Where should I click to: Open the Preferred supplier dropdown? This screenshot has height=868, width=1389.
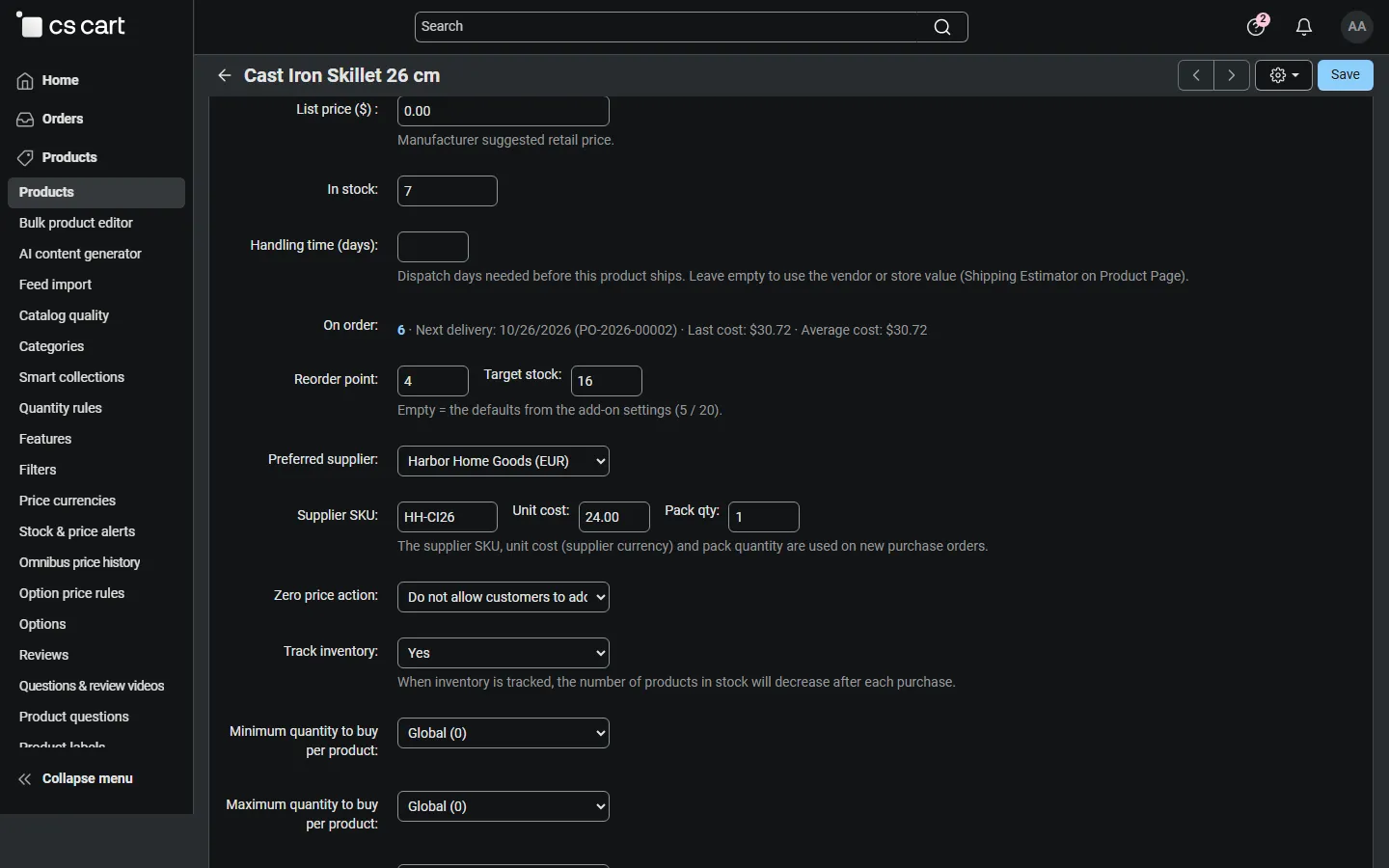click(x=504, y=461)
